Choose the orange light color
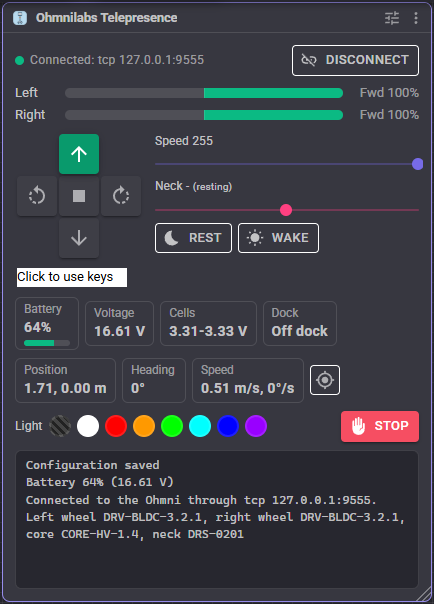Image resolution: width=434 pixels, height=604 pixels. click(x=144, y=426)
